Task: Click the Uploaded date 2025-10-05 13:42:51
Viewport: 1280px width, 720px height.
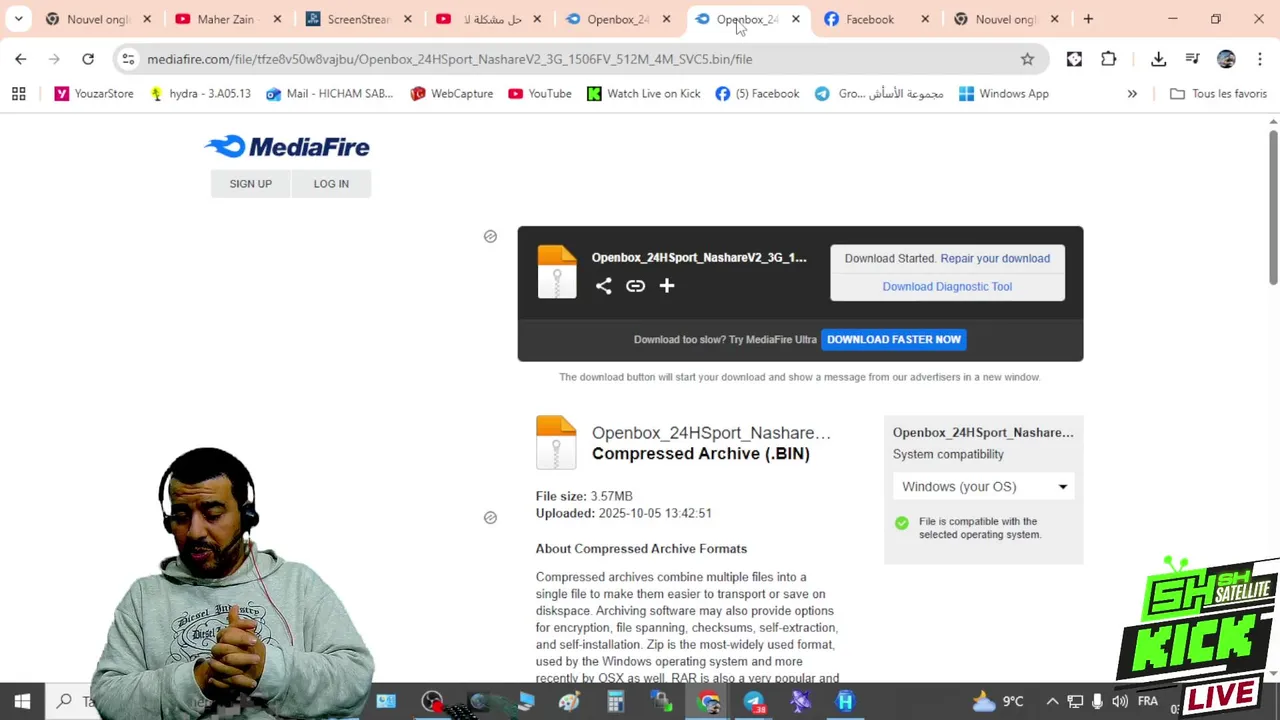Action: click(x=623, y=513)
